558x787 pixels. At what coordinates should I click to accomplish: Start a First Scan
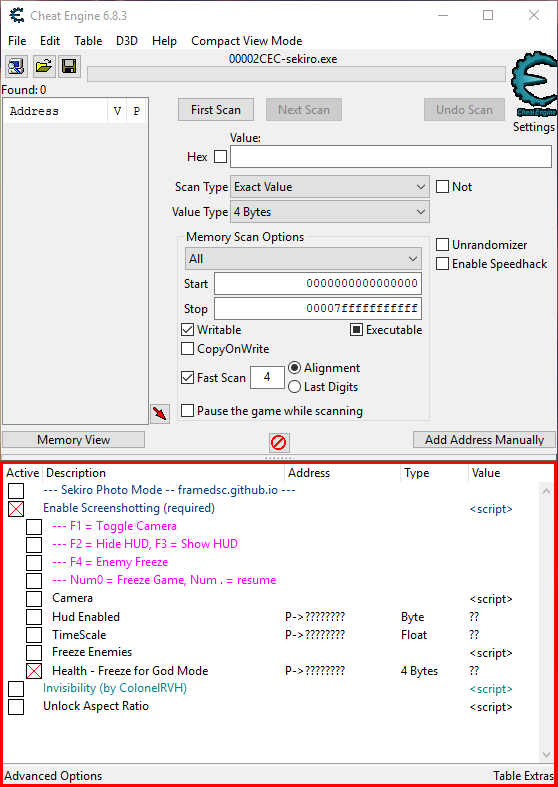coord(216,109)
